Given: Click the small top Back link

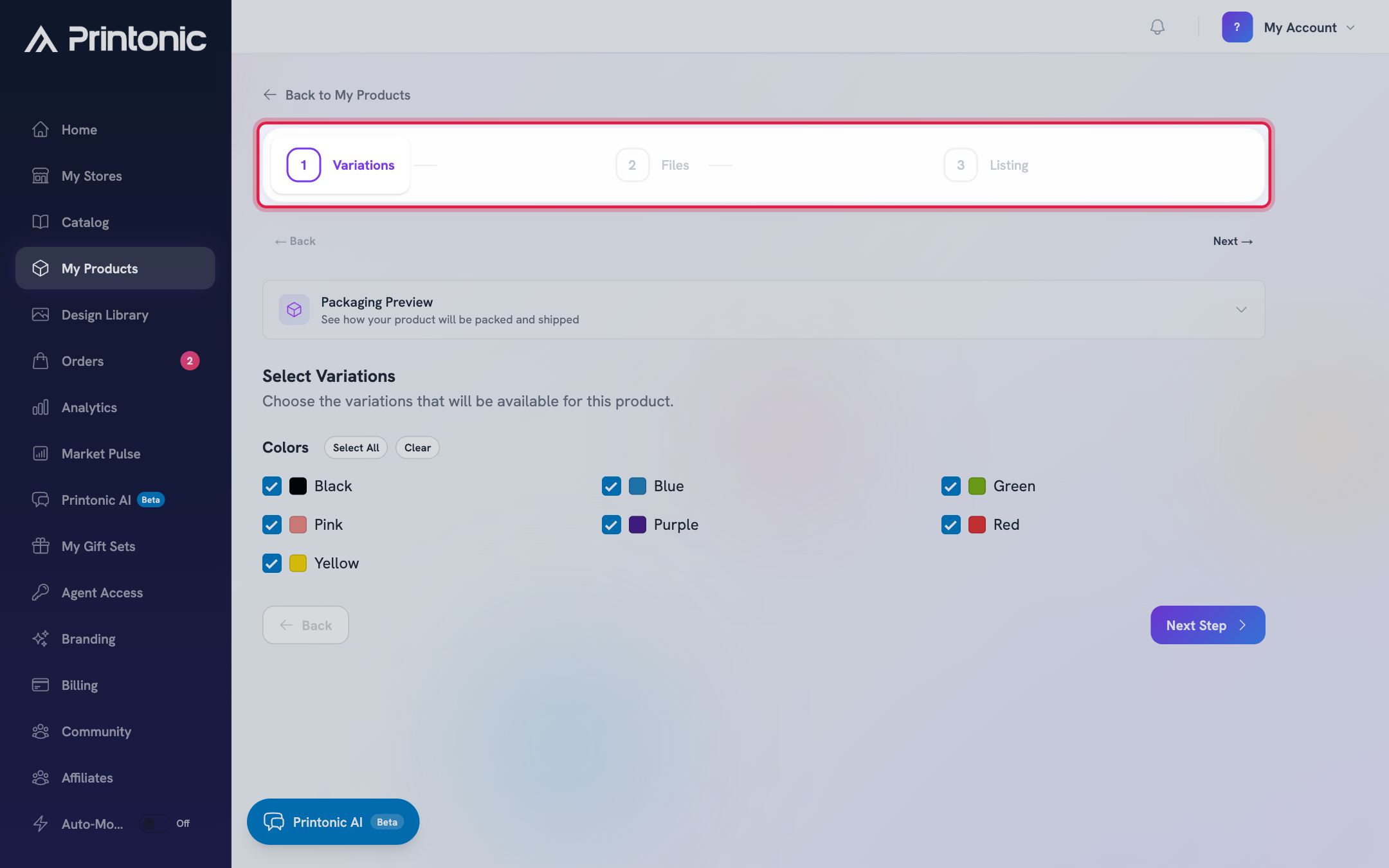Looking at the screenshot, I should [x=295, y=241].
